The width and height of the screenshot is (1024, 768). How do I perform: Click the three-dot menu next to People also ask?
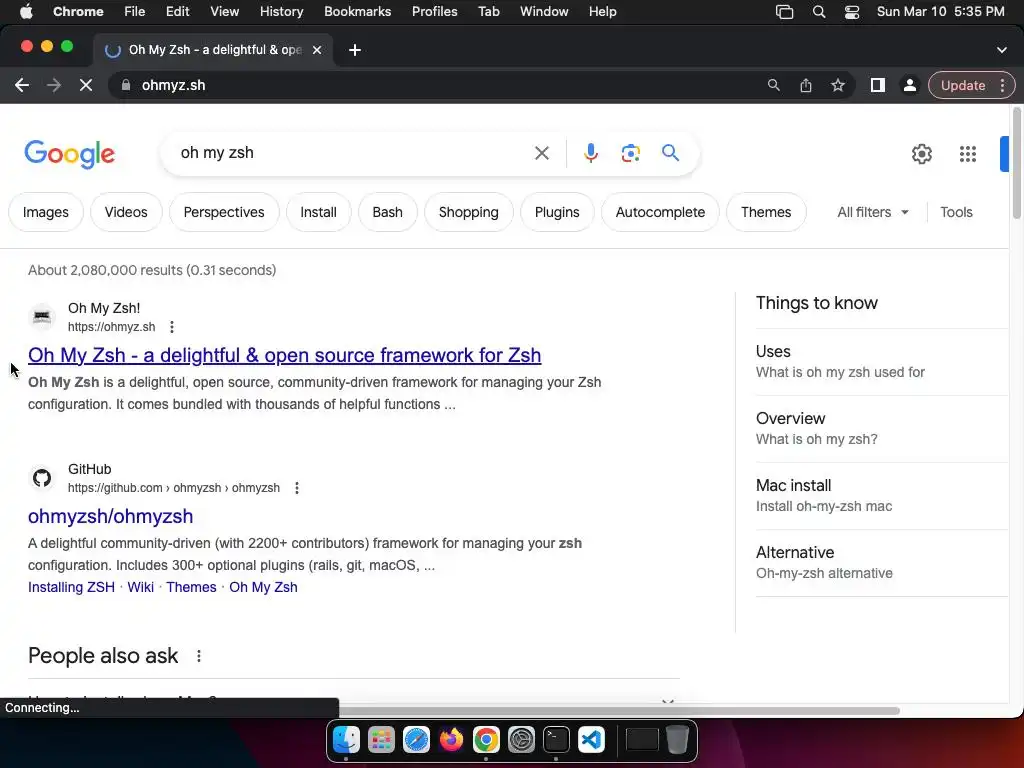click(x=199, y=656)
